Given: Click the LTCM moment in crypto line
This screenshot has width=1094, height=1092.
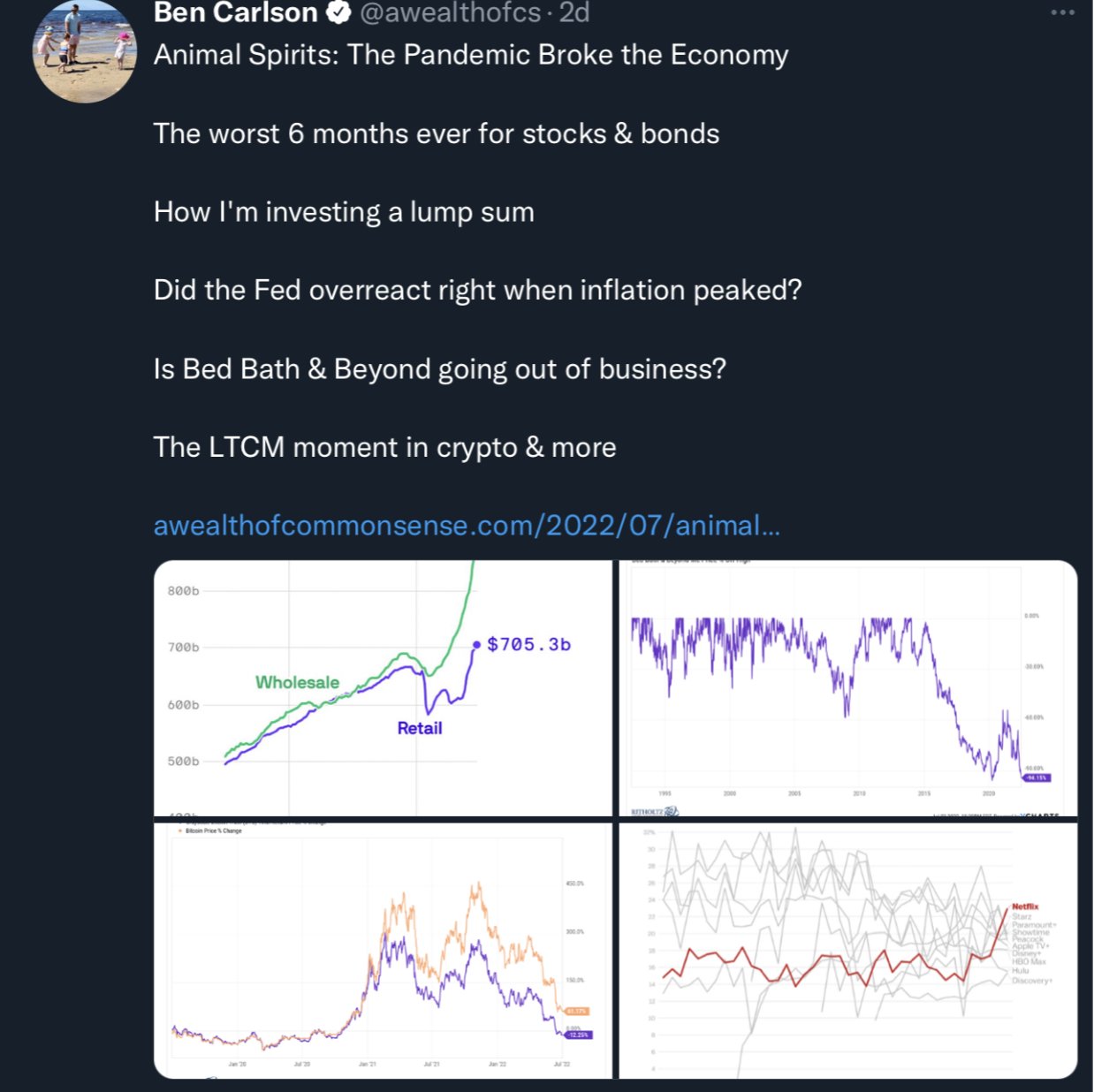Looking at the screenshot, I should (384, 447).
